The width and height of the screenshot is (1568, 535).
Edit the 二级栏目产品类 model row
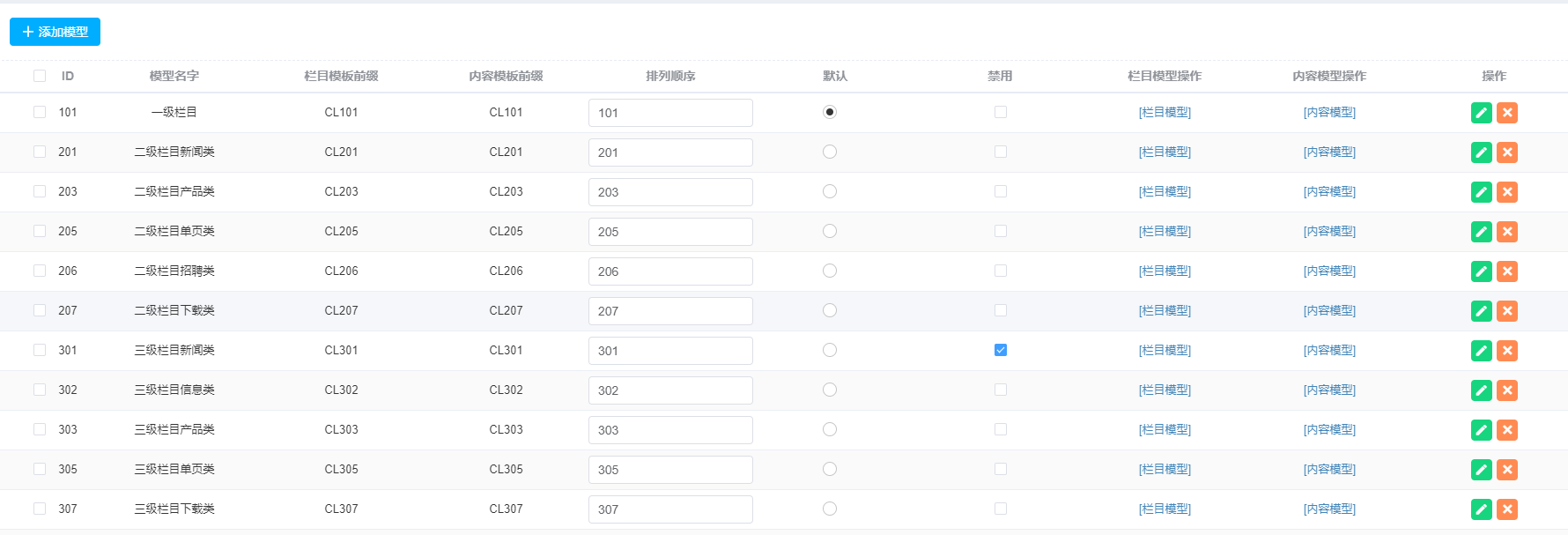[1481, 192]
